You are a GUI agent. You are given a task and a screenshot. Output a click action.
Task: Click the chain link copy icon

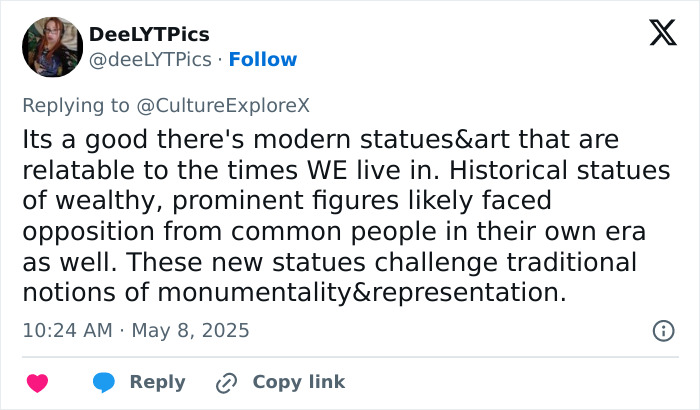(227, 382)
